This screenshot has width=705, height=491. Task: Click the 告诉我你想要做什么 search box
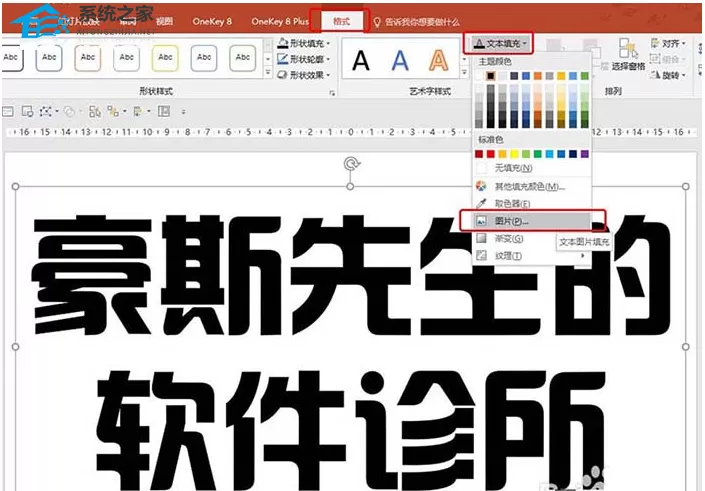tap(416, 22)
